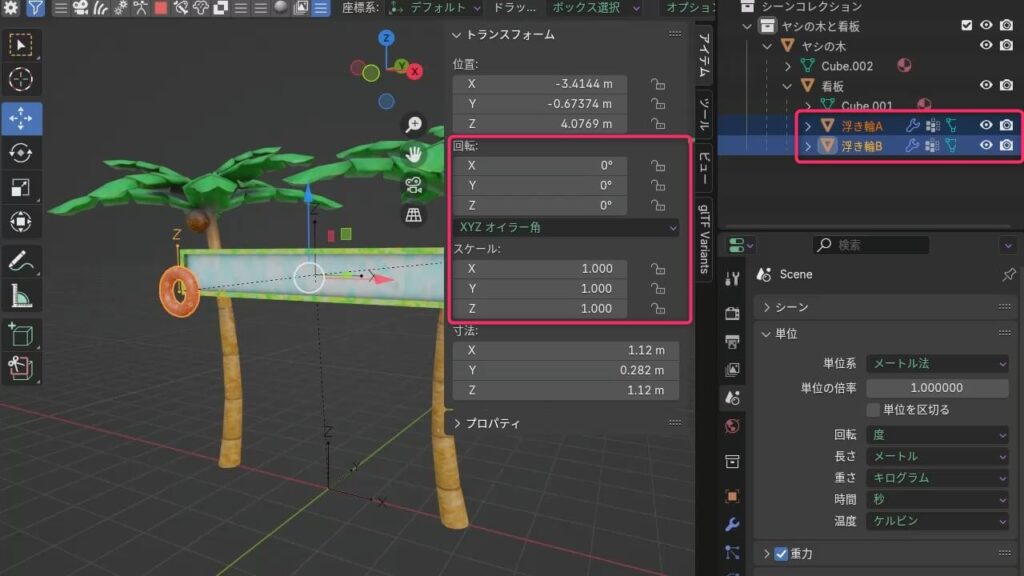Click the properties 検索 search field
1024x576 pixels.
tap(871, 245)
